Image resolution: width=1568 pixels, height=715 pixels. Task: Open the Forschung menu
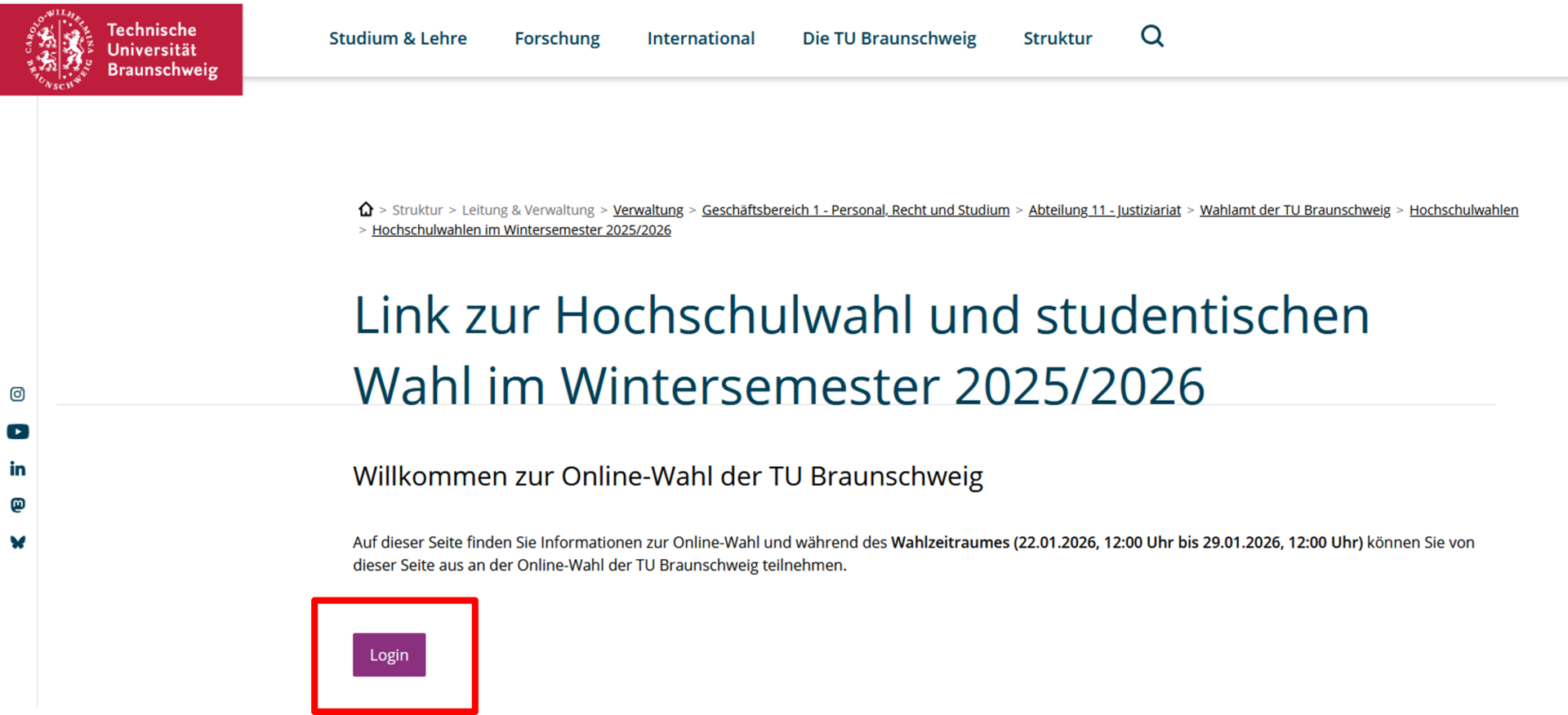pyautogui.click(x=557, y=38)
